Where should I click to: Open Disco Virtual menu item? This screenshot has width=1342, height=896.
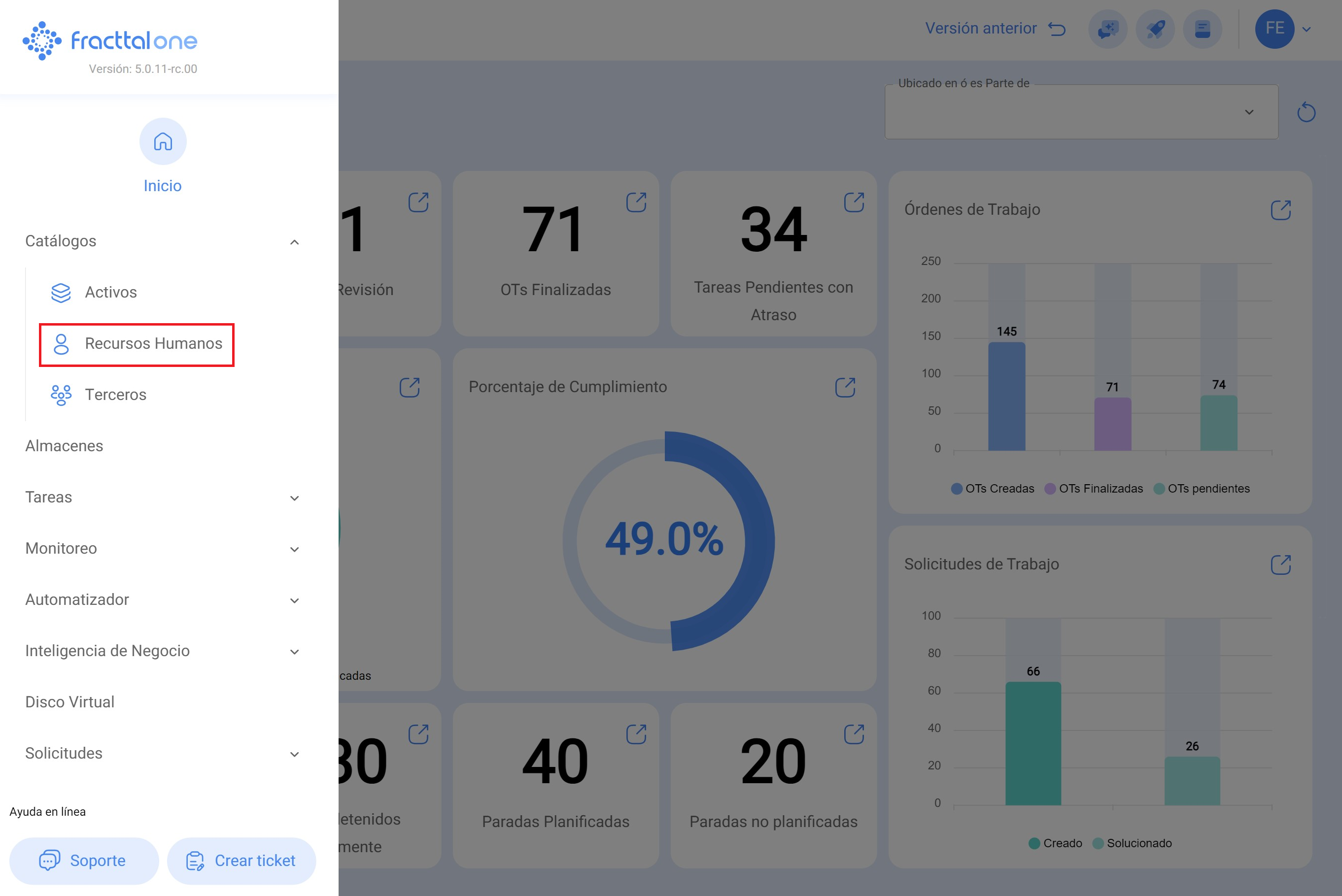(69, 702)
